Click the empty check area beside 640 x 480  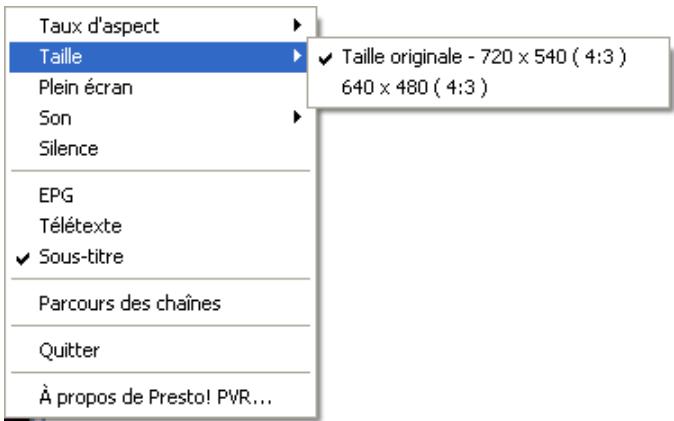(325, 86)
